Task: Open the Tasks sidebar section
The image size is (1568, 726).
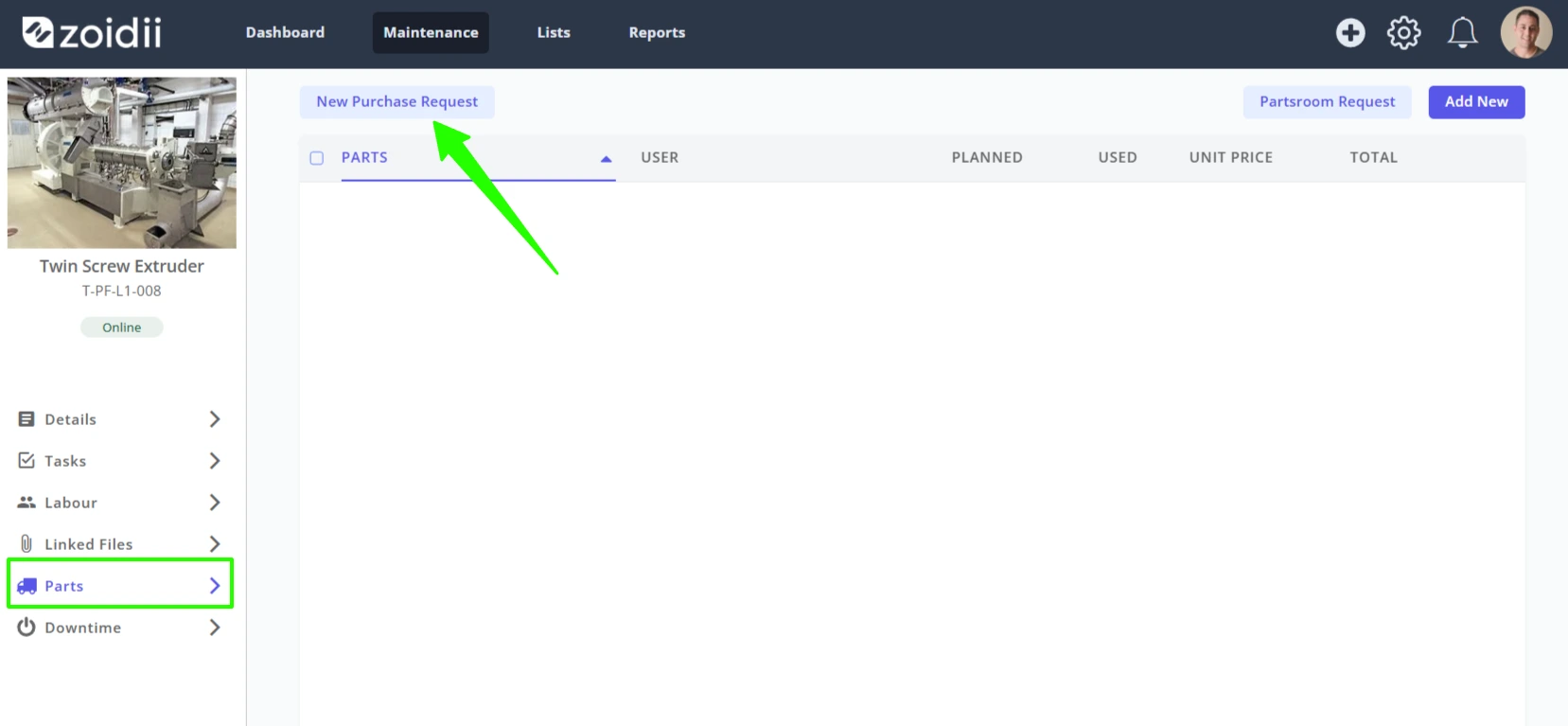Action: 120,461
